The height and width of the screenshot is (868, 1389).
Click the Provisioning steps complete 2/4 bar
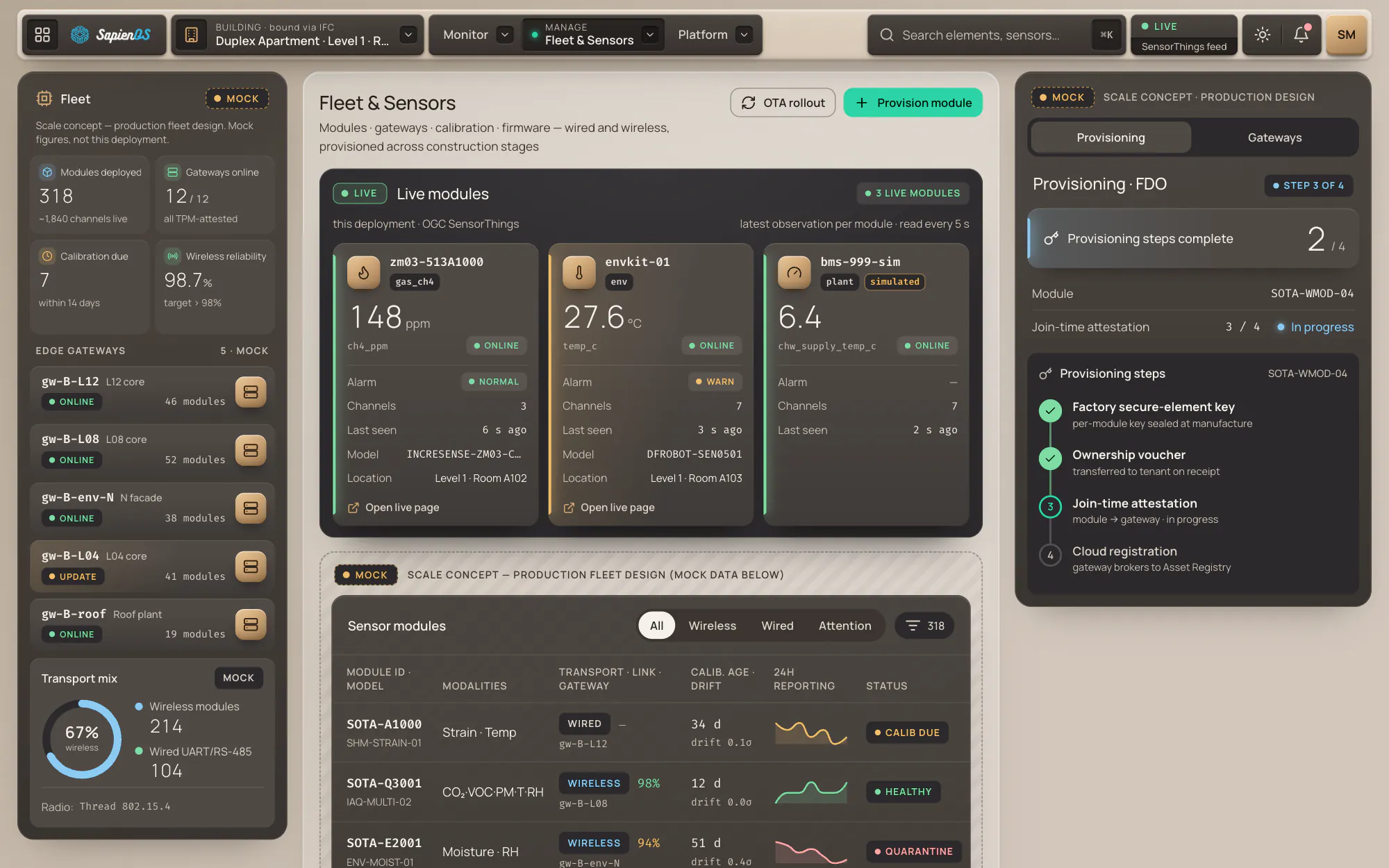point(1192,239)
